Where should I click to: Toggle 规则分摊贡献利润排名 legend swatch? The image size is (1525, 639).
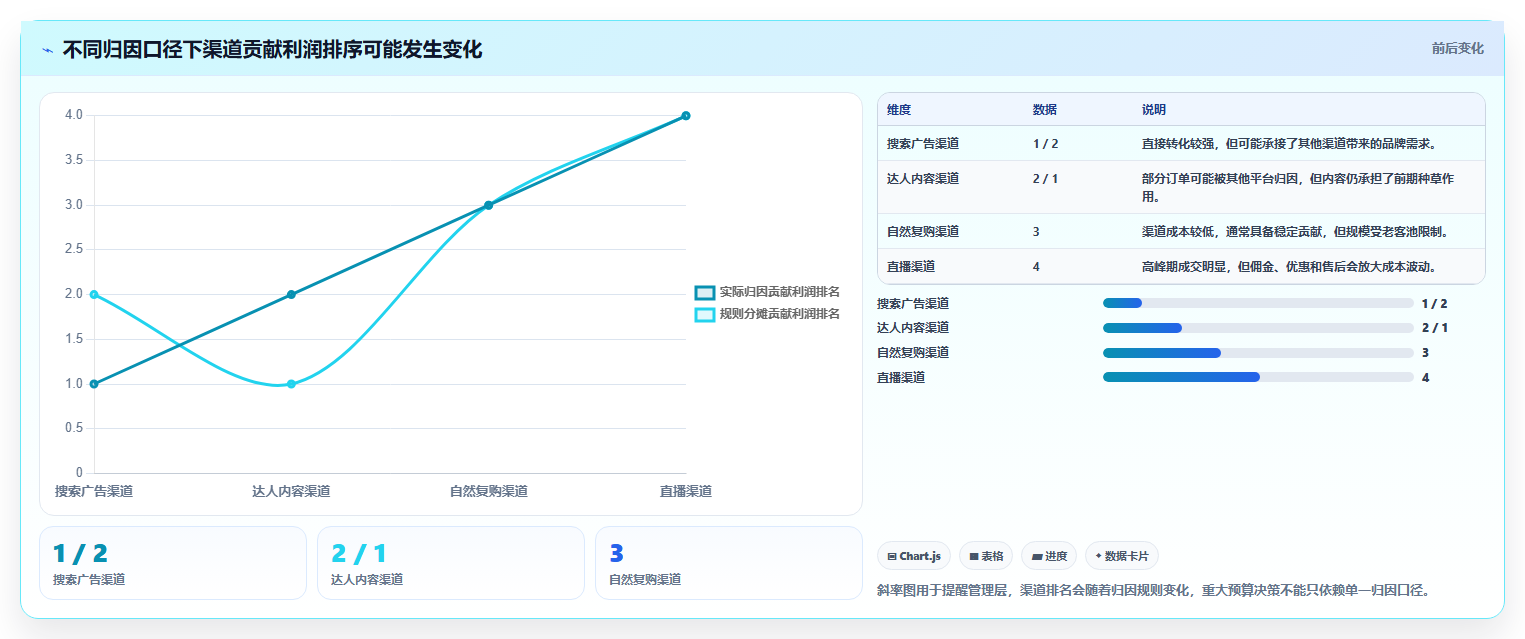(x=705, y=314)
